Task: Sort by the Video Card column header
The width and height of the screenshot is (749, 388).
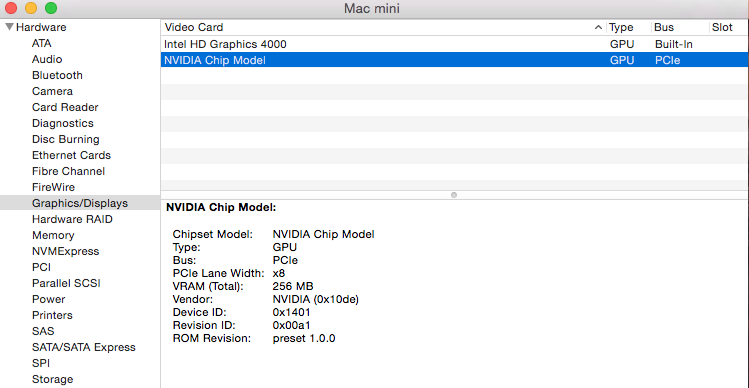Action: click(x=193, y=27)
